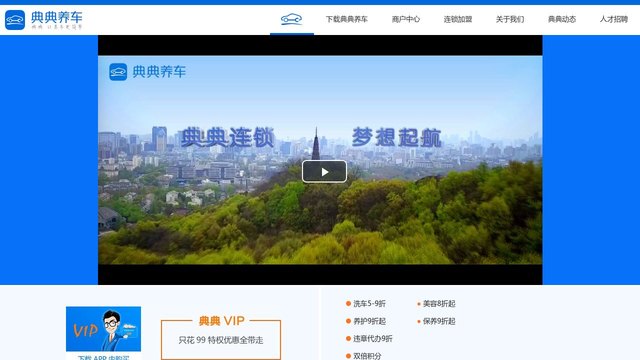Open the car icon home tab
640x360 pixels.
tap(291, 19)
